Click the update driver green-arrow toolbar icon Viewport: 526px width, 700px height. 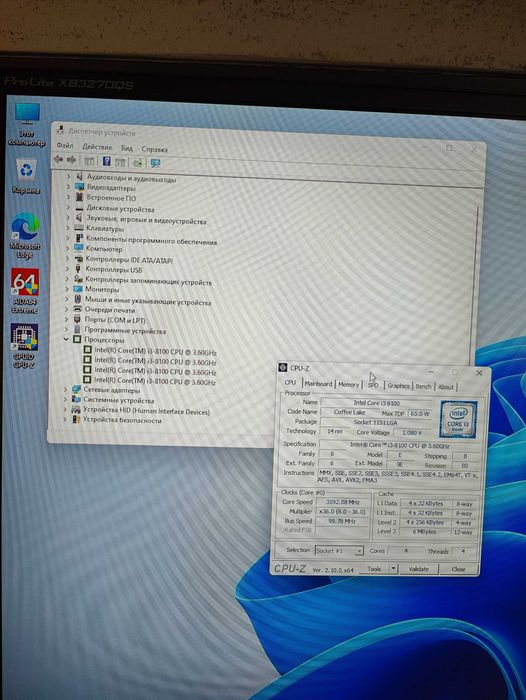[x=138, y=162]
